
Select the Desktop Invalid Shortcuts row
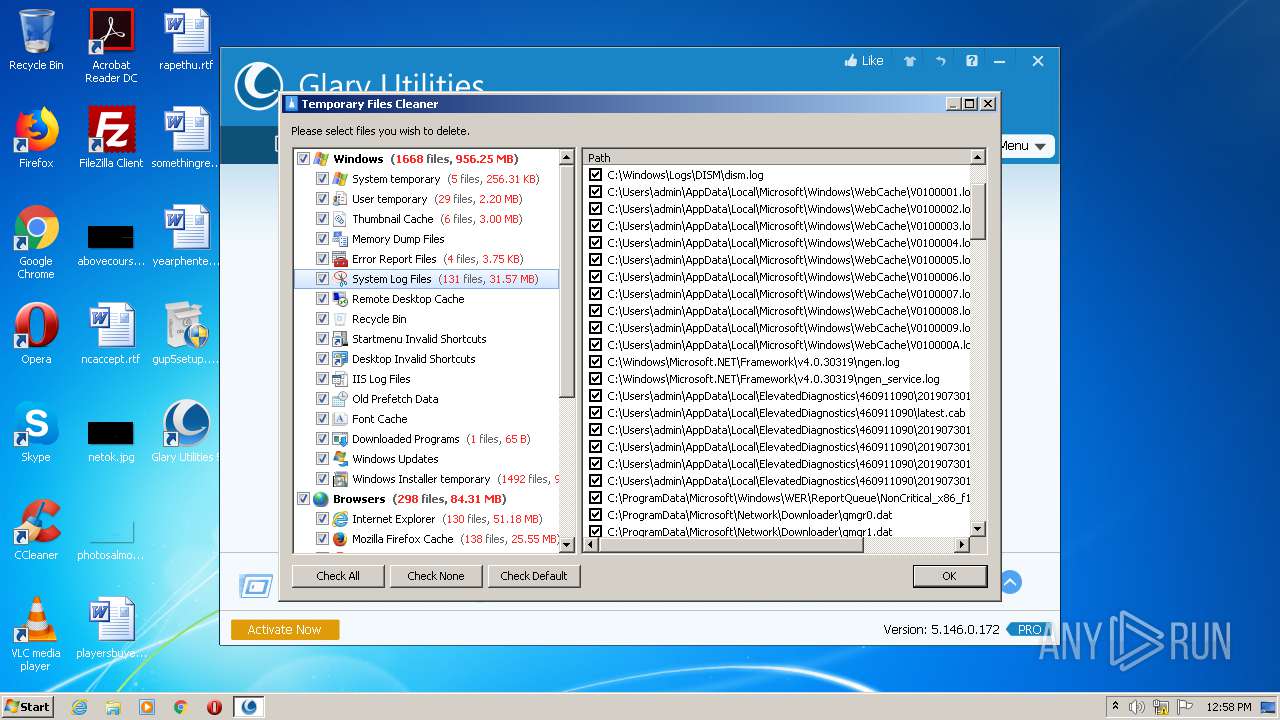(x=427, y=359)
